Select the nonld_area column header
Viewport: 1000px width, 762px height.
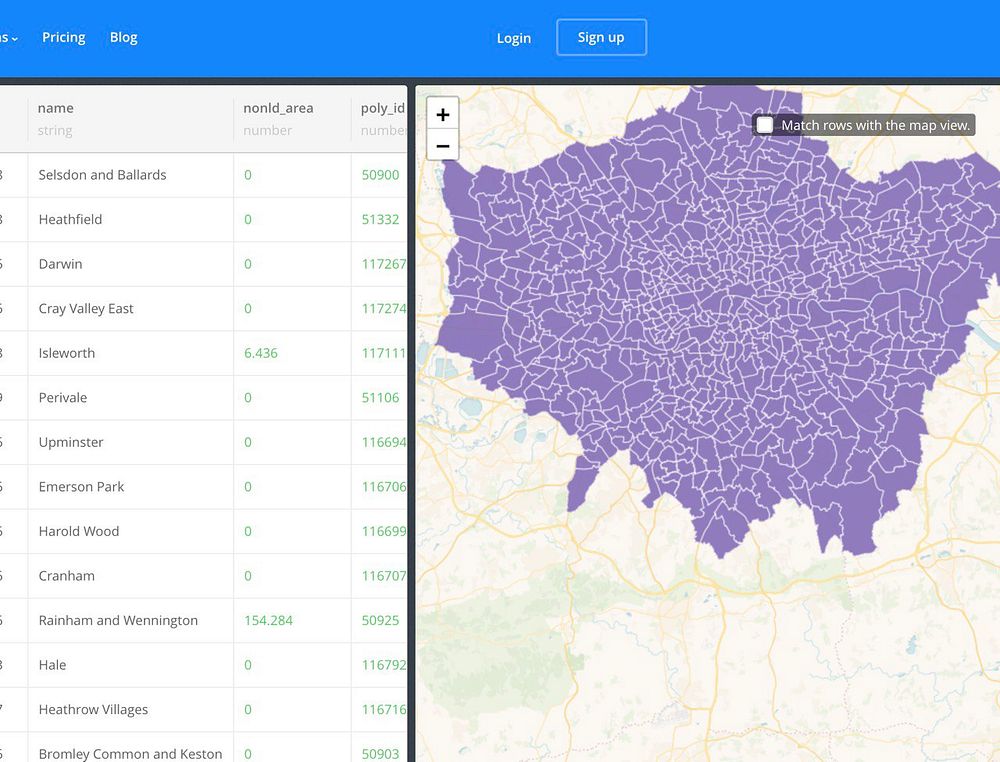pyautogui.click(x=278, y=108)
